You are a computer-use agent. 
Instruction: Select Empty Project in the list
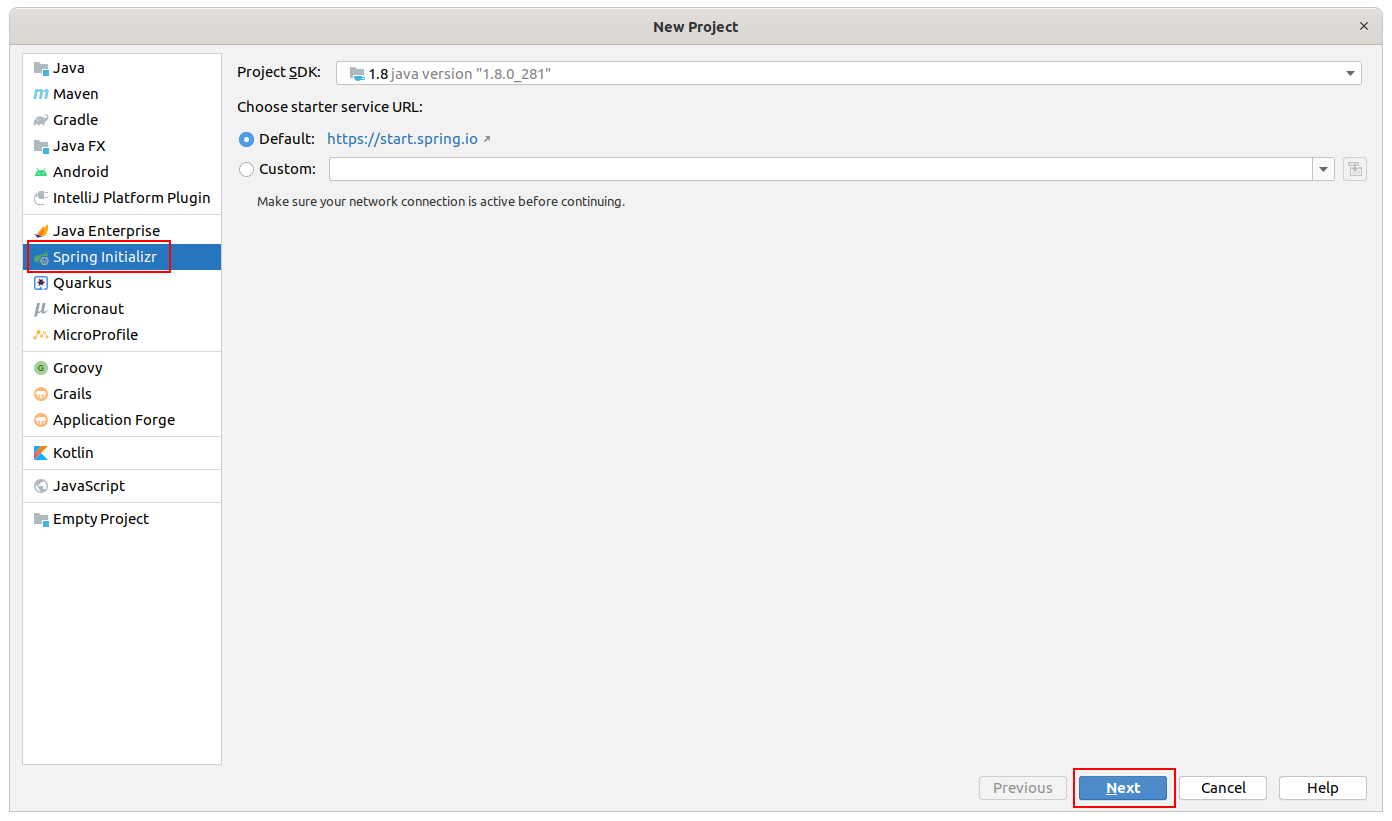(100, 519)
